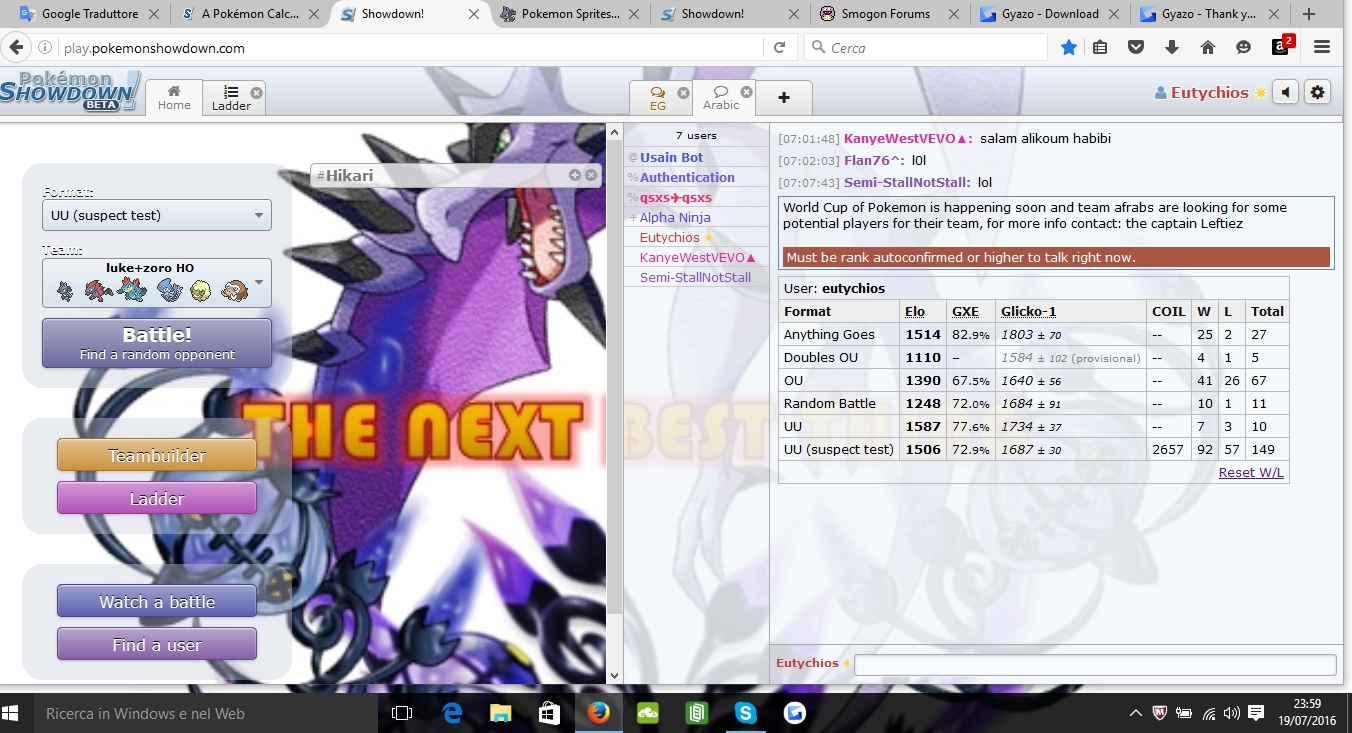Open the Team dropdown luke+zoro HO
1352x733 pixels.
[x=157, y=282]
